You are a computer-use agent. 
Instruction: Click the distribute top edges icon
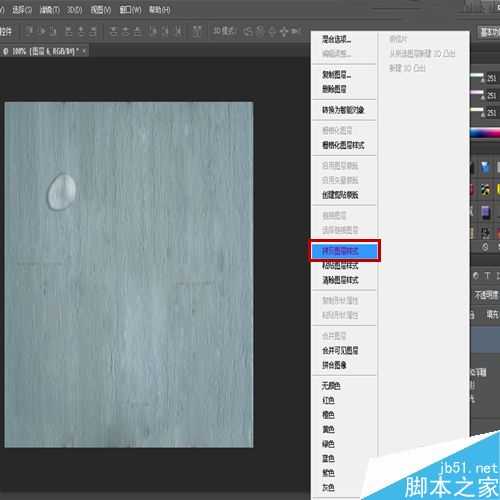[x=114, y=32]
